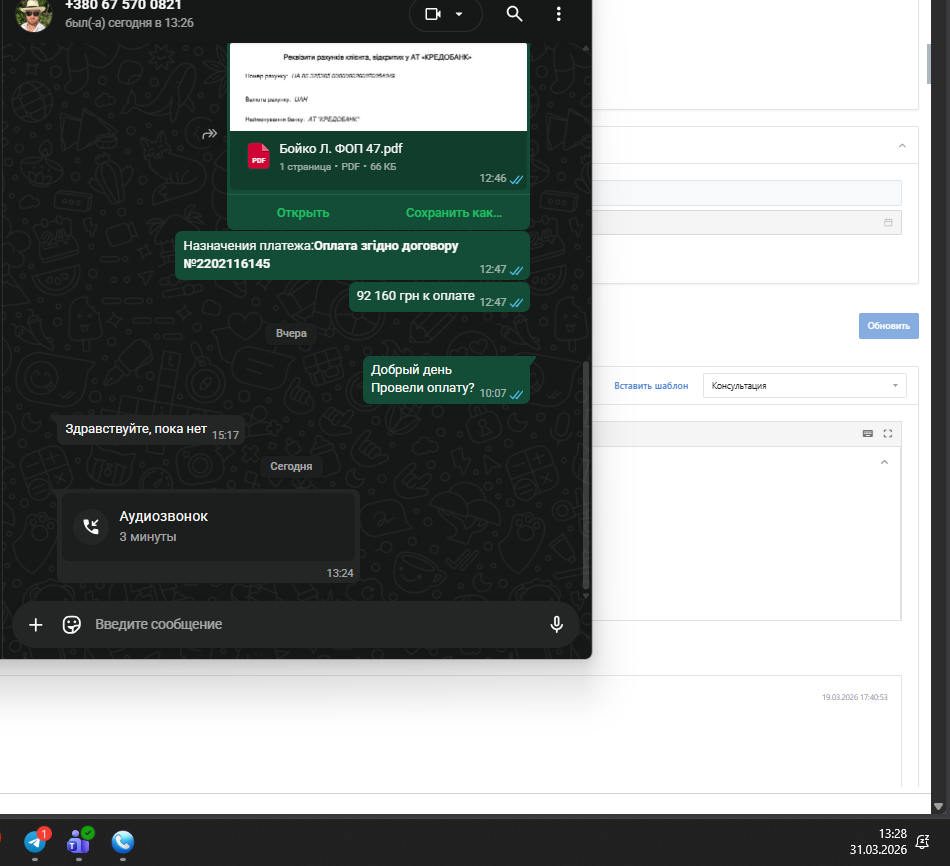Select the 'Здравствуйте, пока нет' message
The width and height of the screenshot is (950, 866).
click(x=151, y=430)
